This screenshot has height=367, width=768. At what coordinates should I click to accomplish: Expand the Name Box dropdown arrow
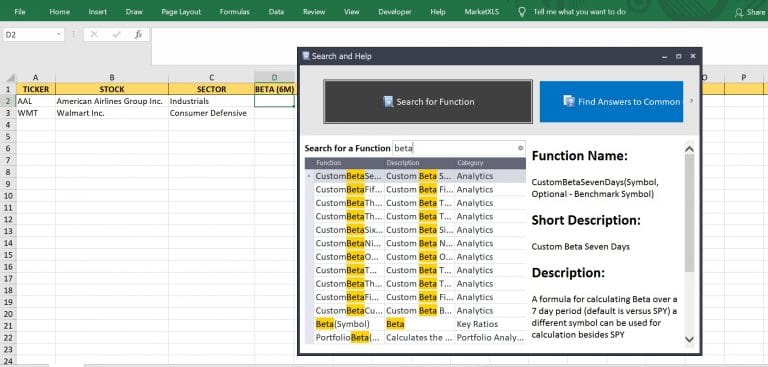pyautogui.click(x=59, y=35)
